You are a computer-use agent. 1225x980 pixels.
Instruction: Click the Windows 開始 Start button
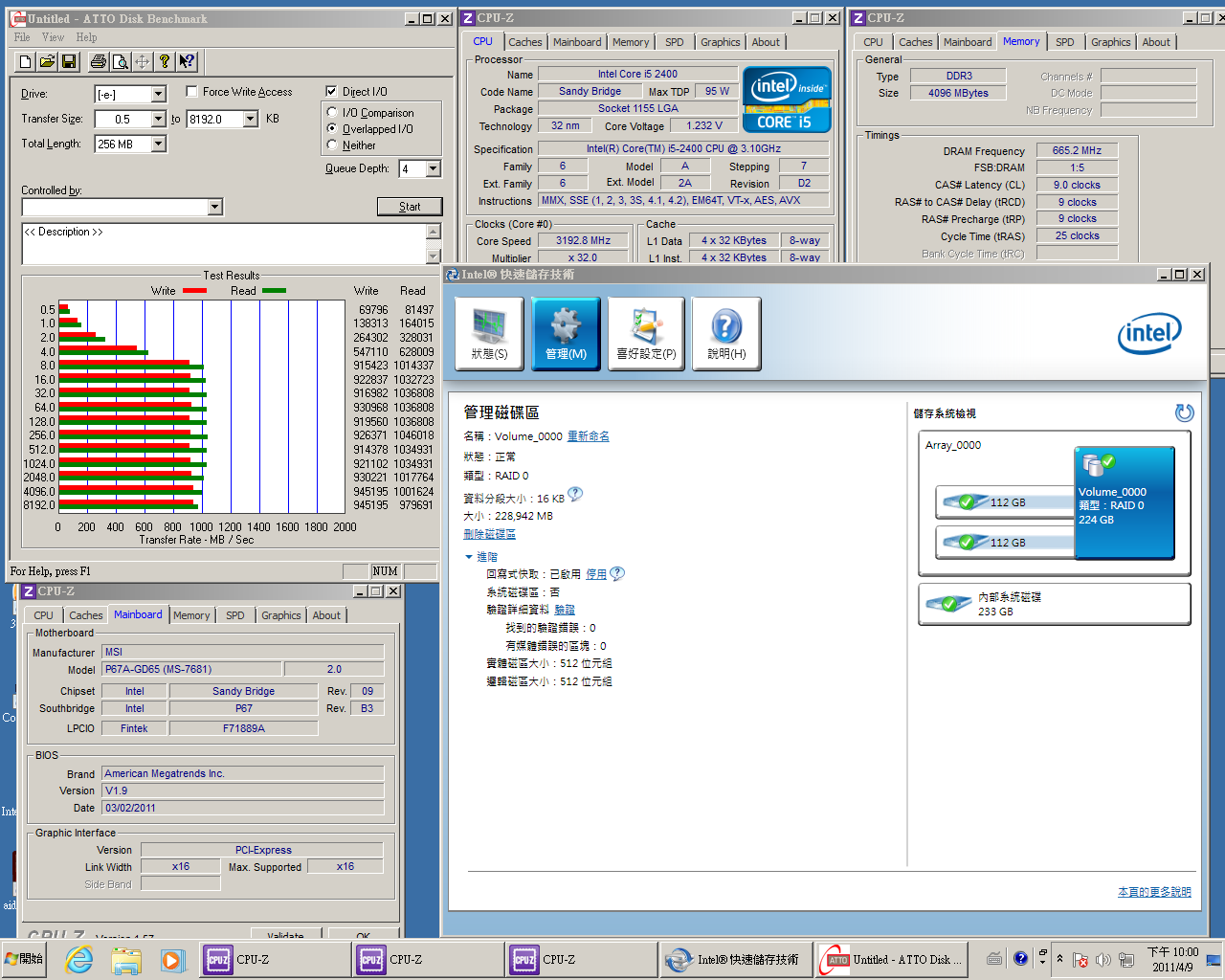point(26,959)
